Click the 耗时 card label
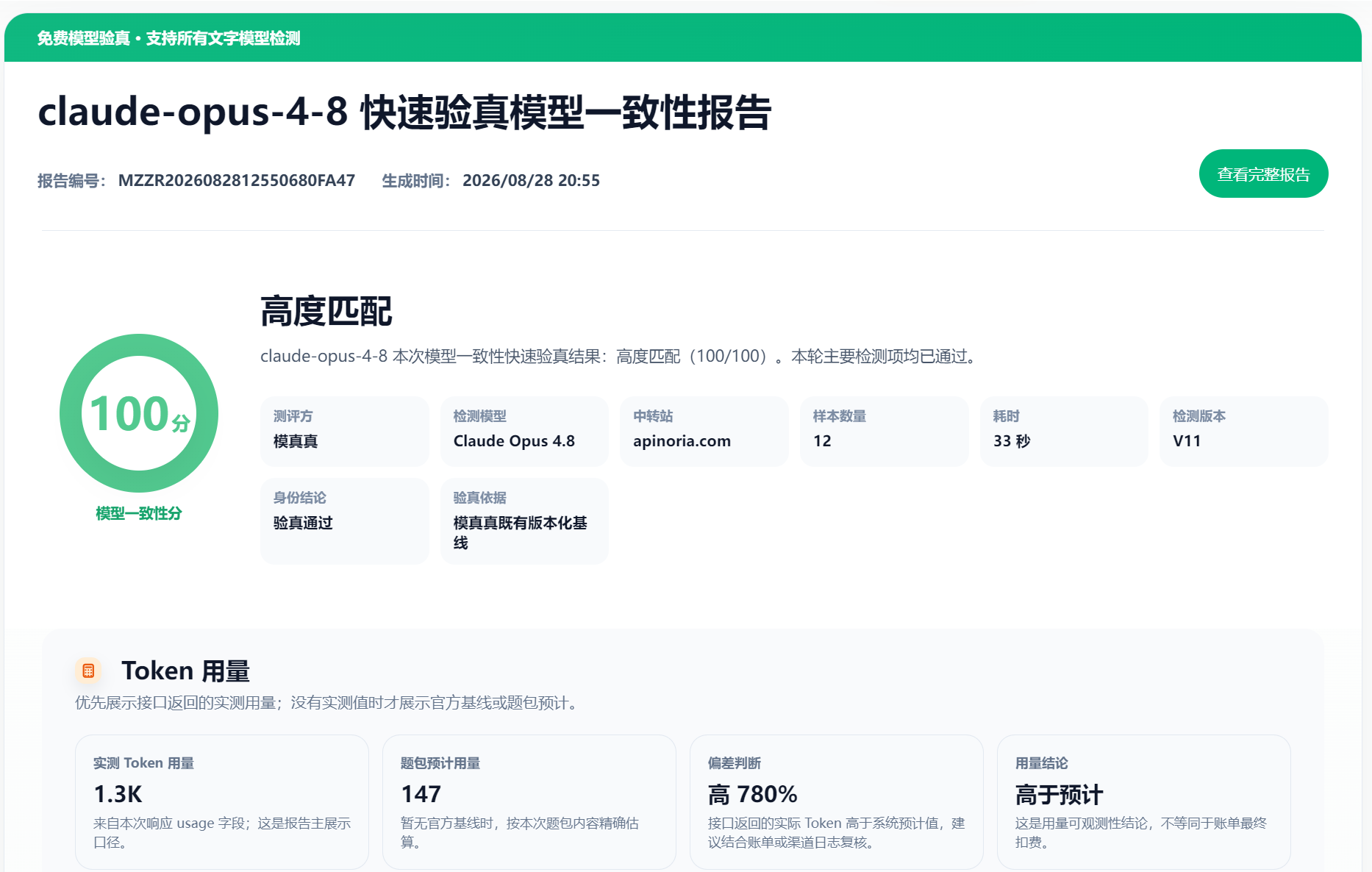The height and width of the screenshot is (872, 1372). (x=1007, y=416)
